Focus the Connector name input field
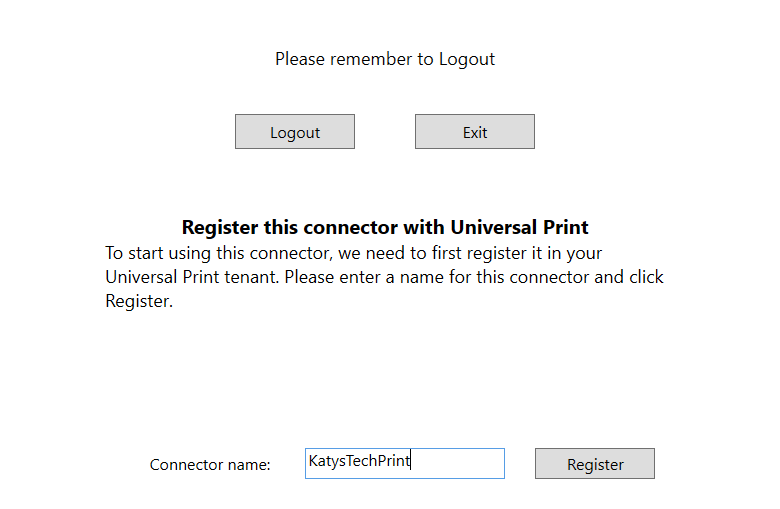The height and width of the screenshot is (509, 780). (x=404, y=463)
